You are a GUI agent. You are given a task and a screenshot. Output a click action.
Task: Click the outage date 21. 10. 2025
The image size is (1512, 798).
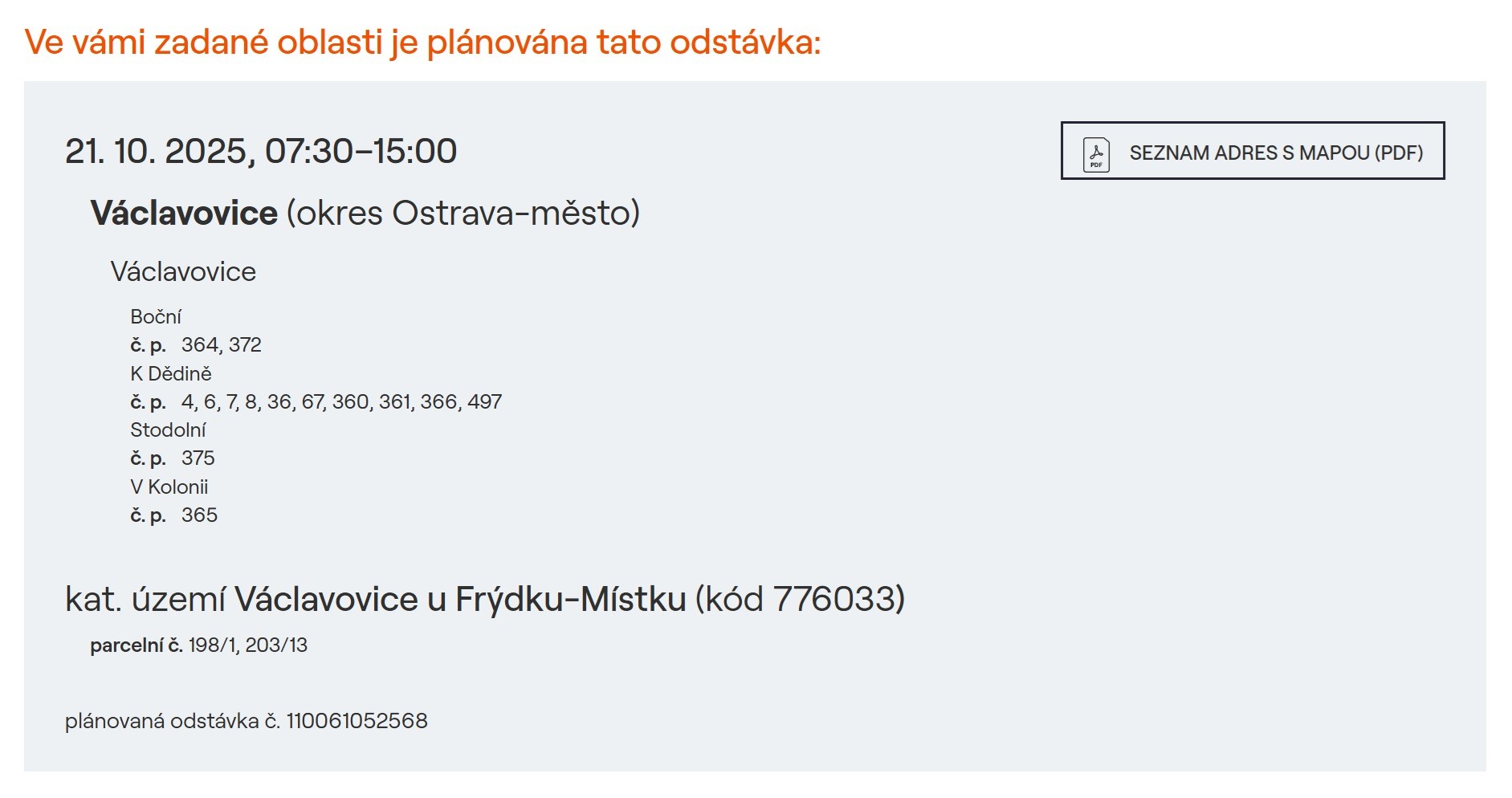[x=156, y=151]
